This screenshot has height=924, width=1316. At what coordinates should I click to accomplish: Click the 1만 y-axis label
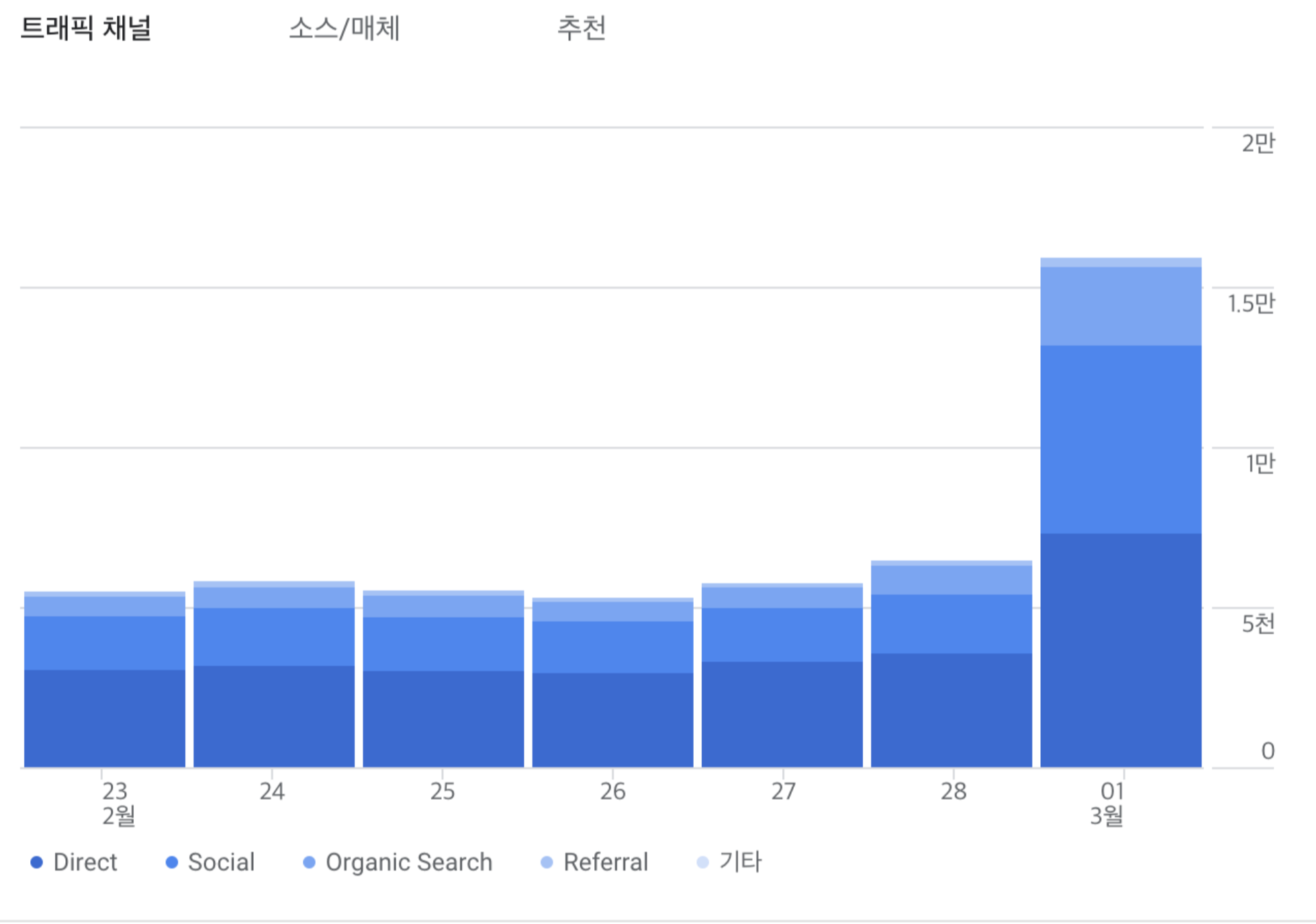1260,463
